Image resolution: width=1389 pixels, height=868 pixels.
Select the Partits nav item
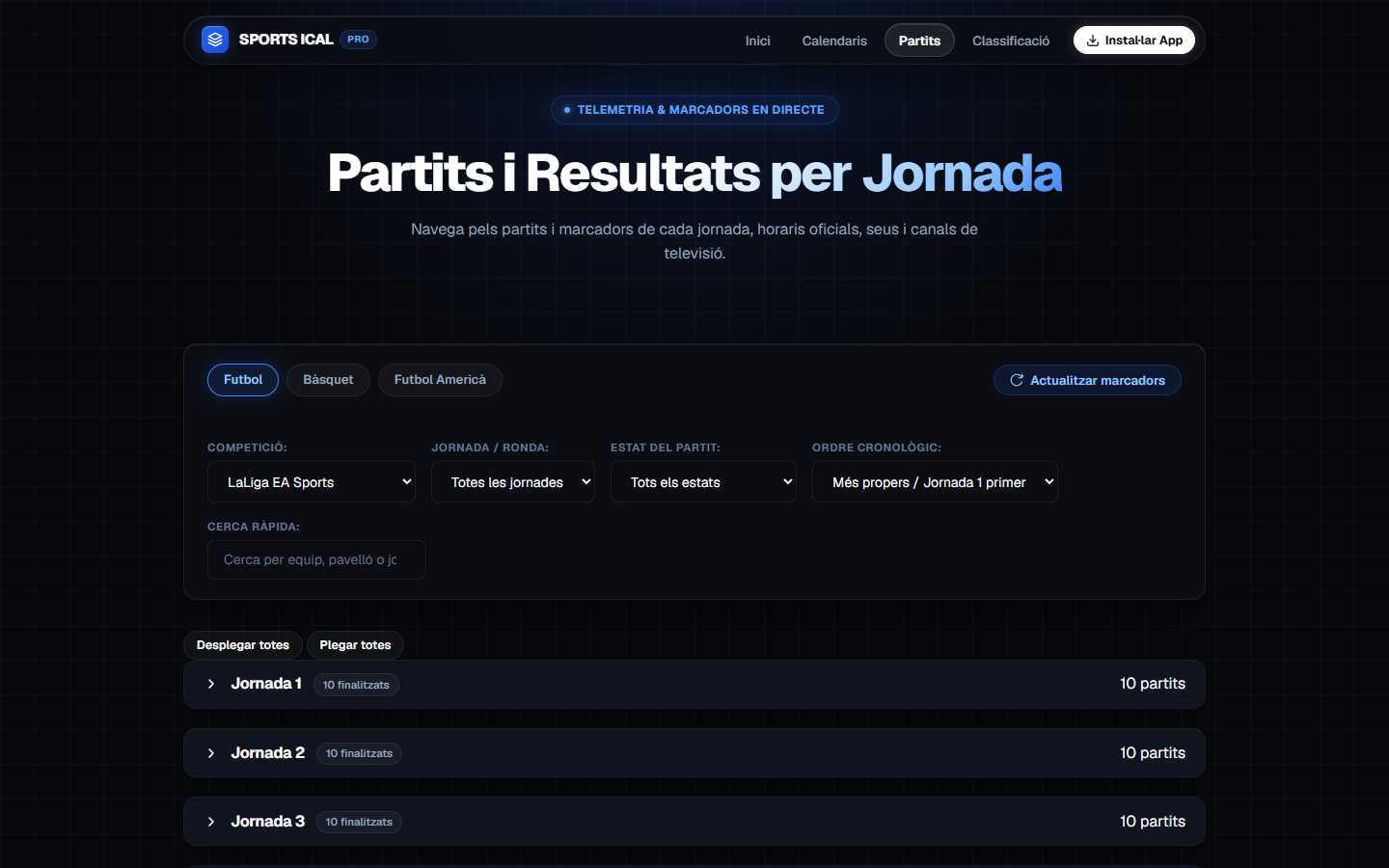(919, 41)
